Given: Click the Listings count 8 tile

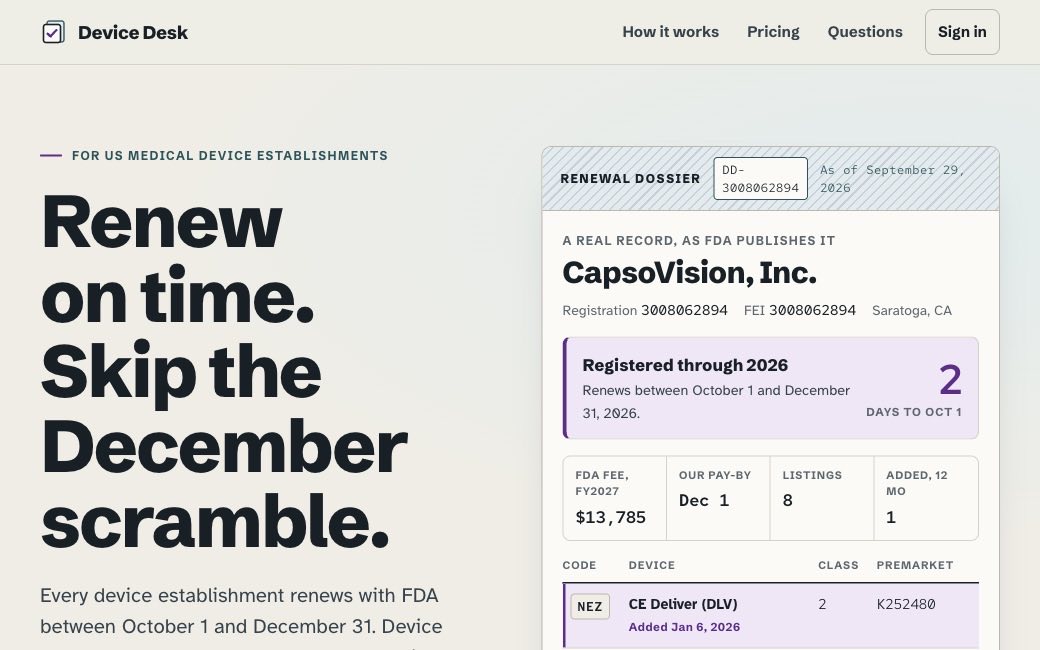Looking at the screenshot, I should click(822, 498).
